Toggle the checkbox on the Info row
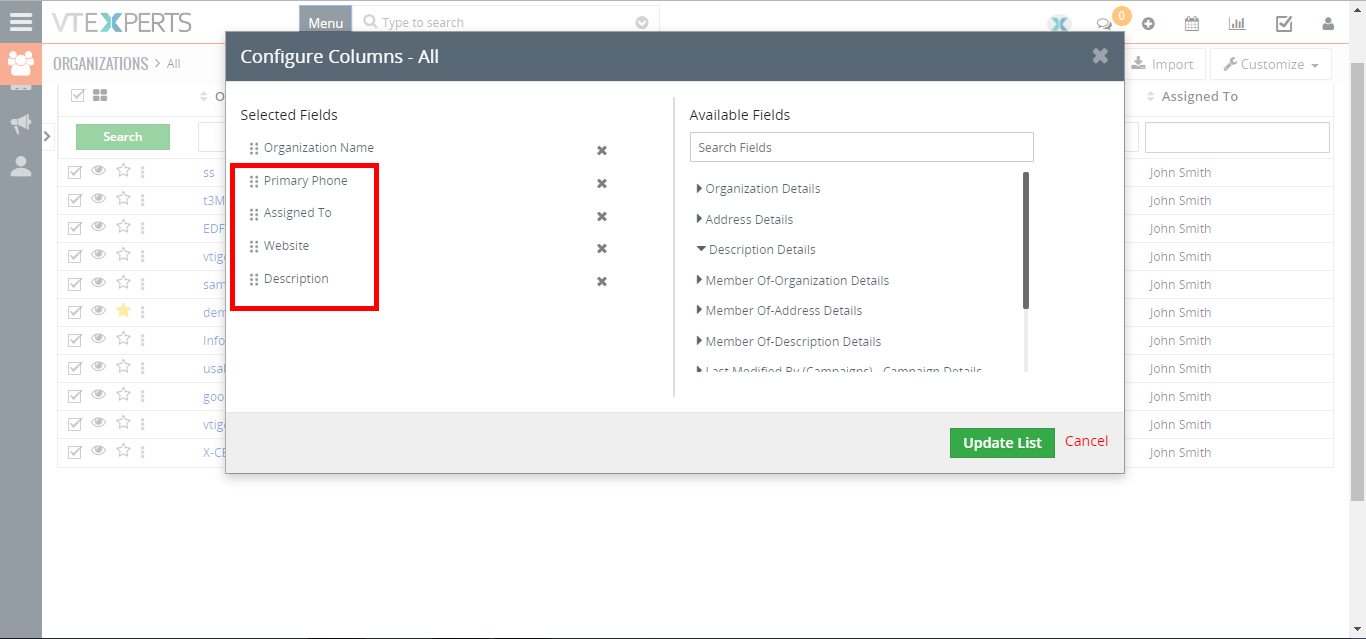1366x639 pixels. click(75, 340)
